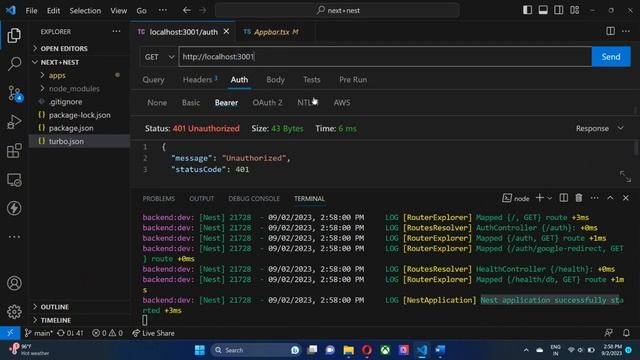Add a new terminal with plus icon
640x360 pixels.
pos(539,198)
